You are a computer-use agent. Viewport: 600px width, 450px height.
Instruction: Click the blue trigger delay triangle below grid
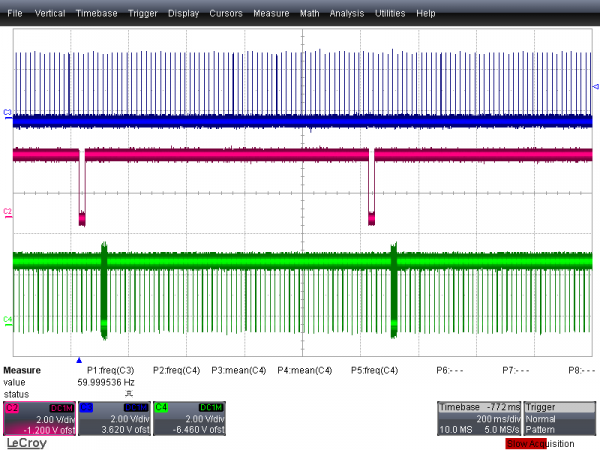pyautogui.click(x=79, y=358)
